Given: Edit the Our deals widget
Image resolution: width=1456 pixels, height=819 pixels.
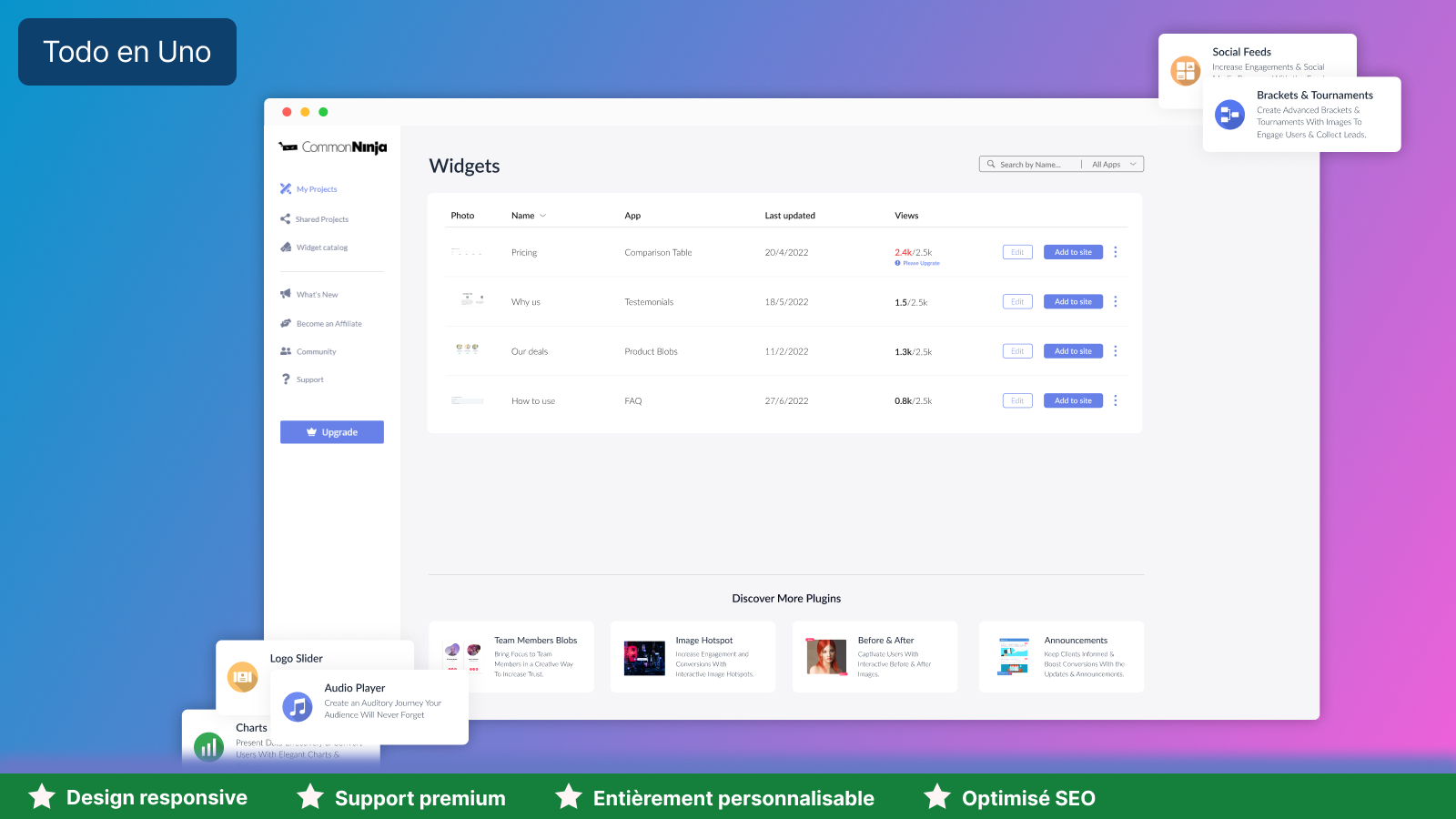Looking at the screenshot, I should [x=1017, y=351].
